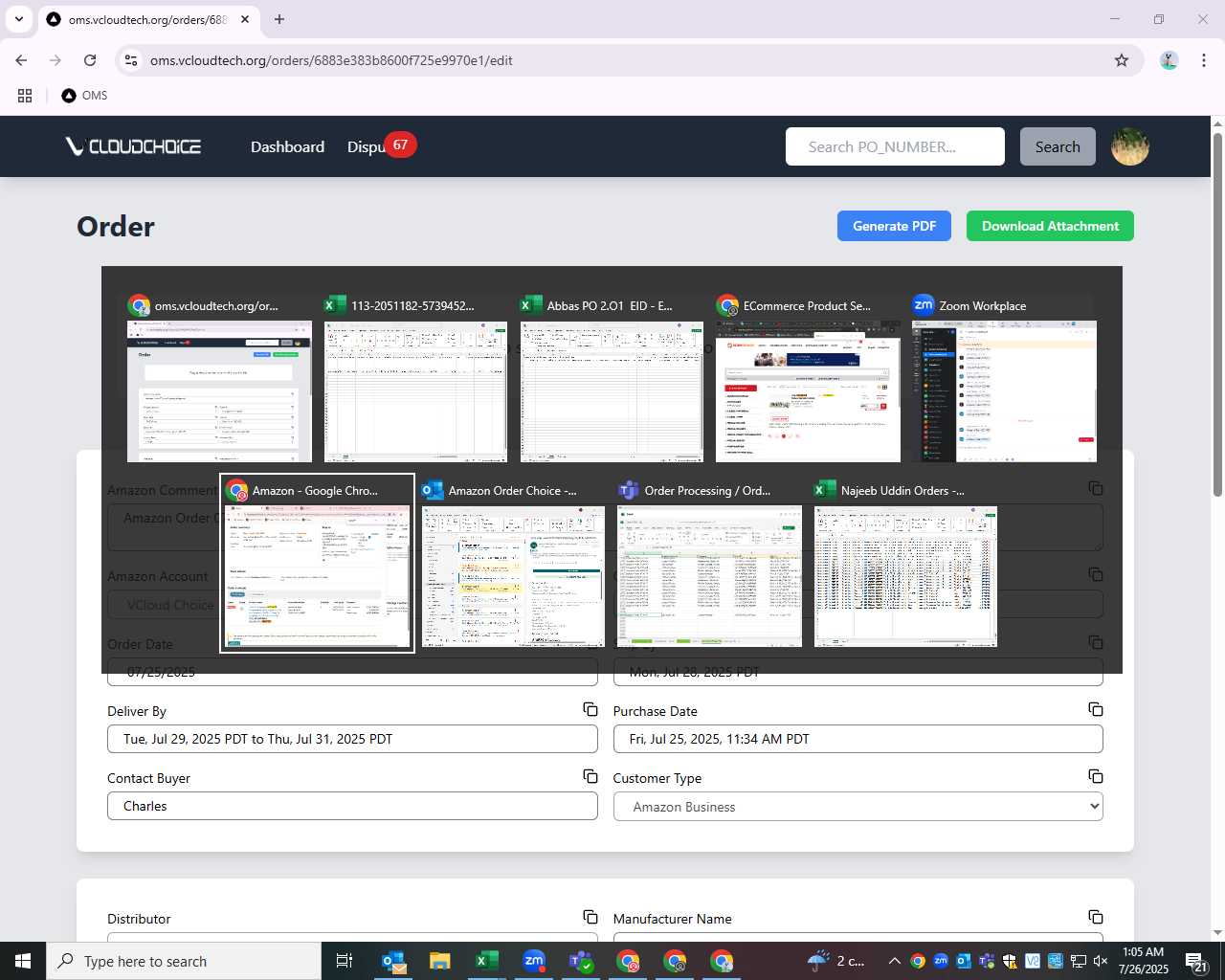Image resolution: width=1225 pixels, height=980 pixels.
Task: Open the Disputes nav link
Action: pyautogui.click(x=367, y=146)
